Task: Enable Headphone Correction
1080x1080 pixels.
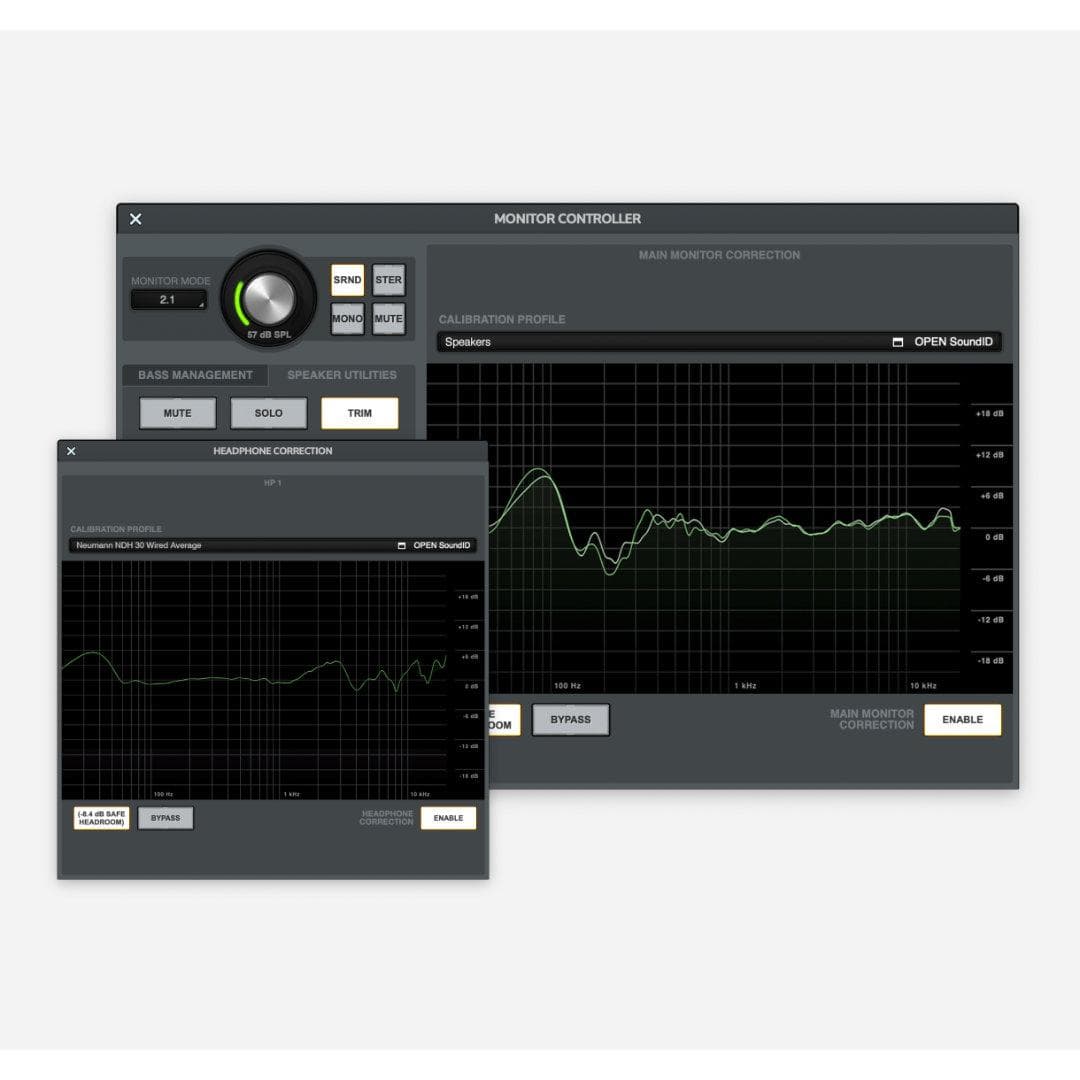Action: tap(448, 818)
